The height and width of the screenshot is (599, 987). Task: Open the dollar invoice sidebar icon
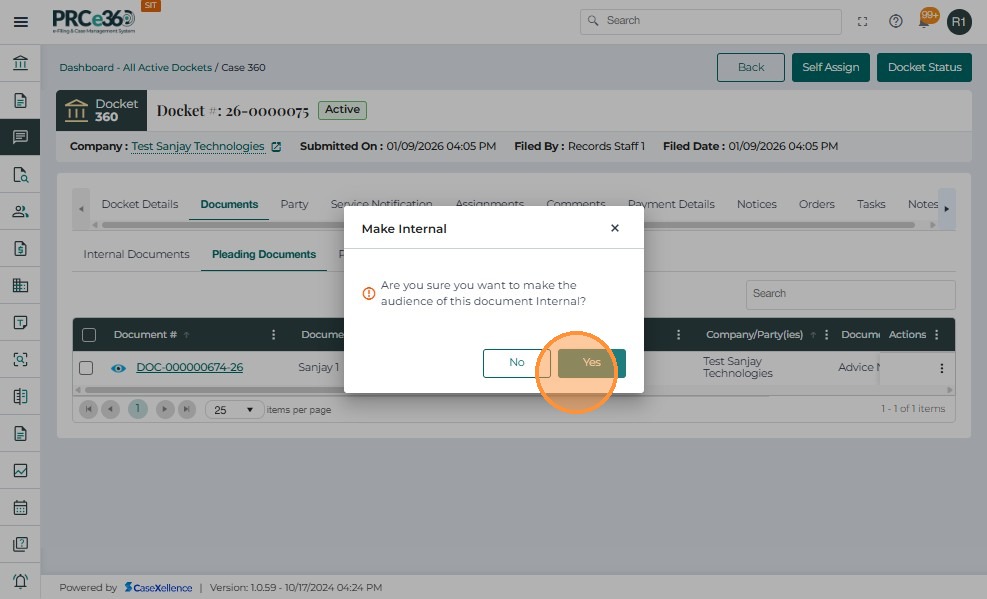[x=20, y=249]
